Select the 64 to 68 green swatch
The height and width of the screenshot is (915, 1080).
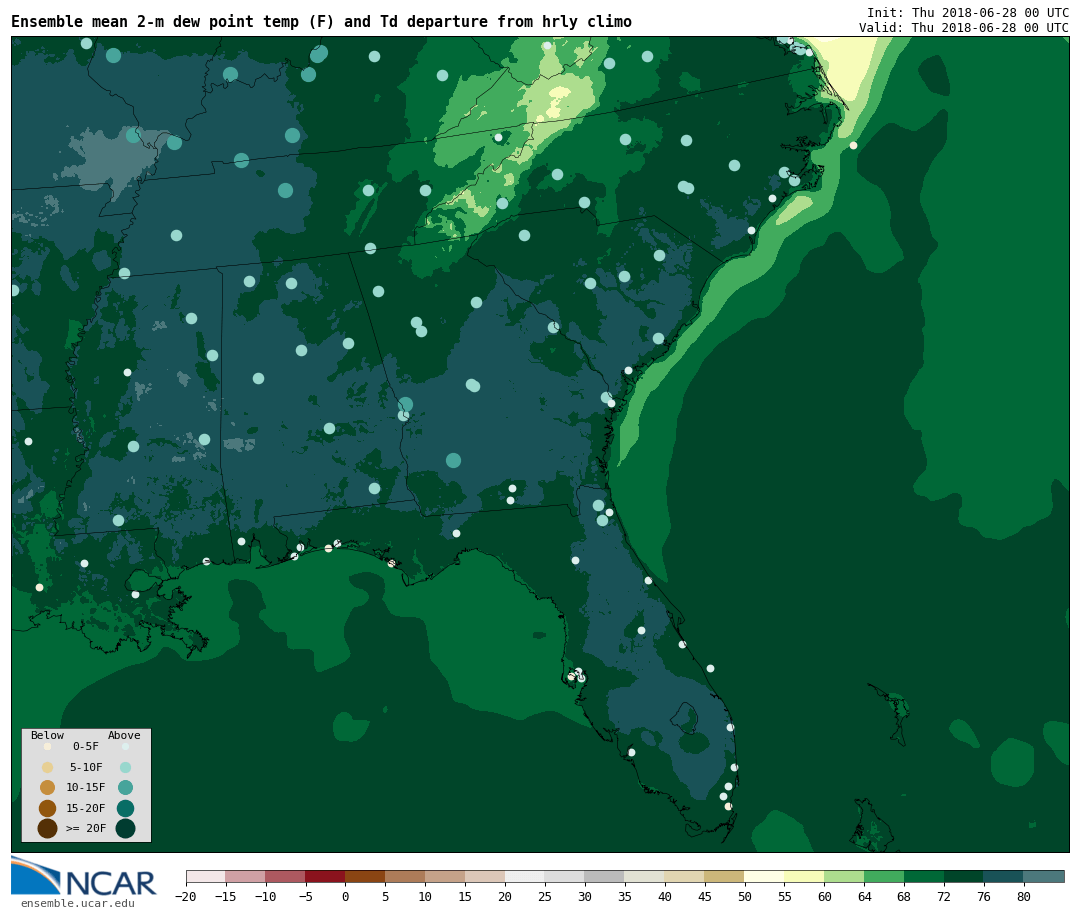click(885, 876)
